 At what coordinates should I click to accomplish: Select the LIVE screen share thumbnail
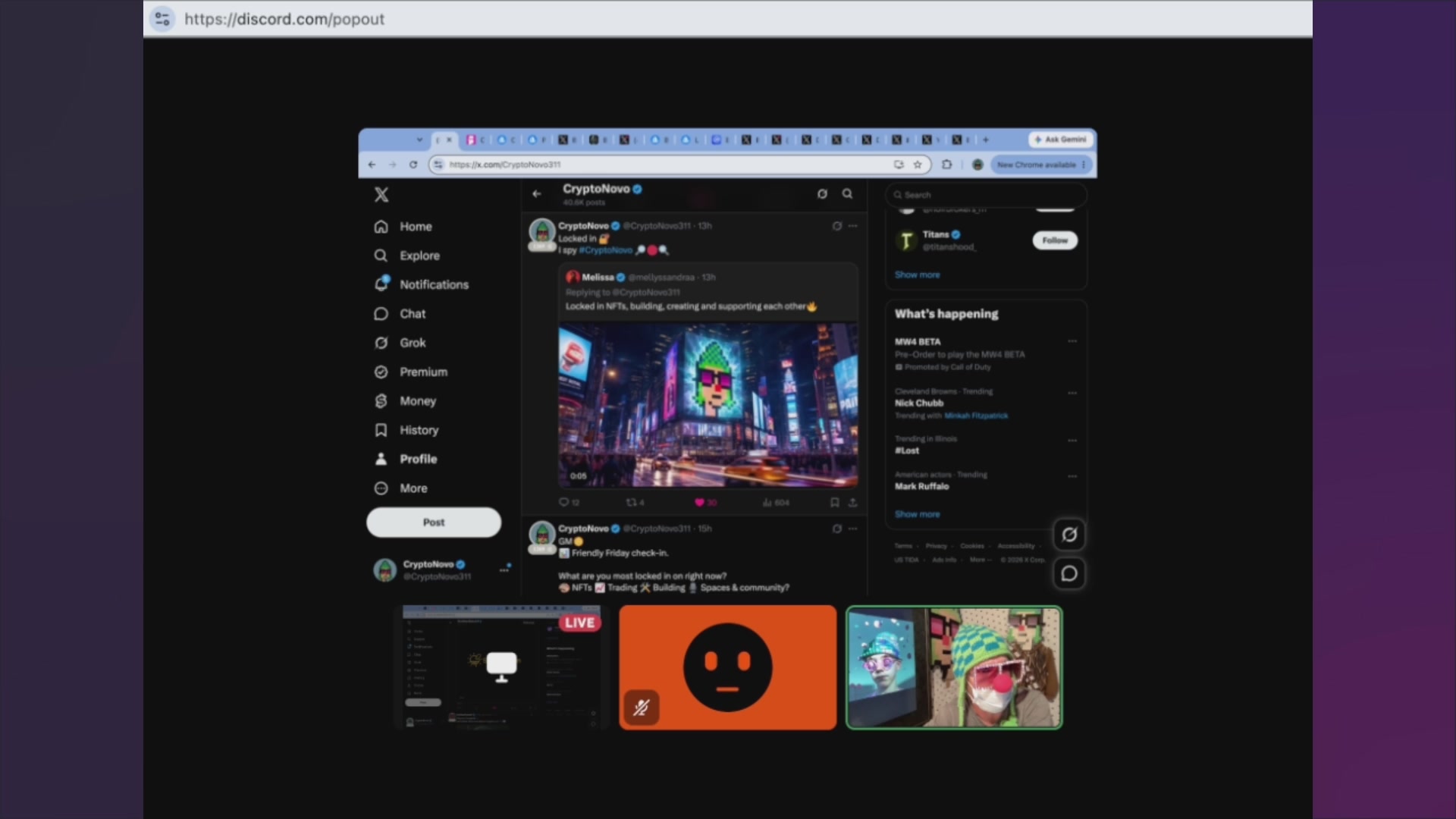pos(501,667)
